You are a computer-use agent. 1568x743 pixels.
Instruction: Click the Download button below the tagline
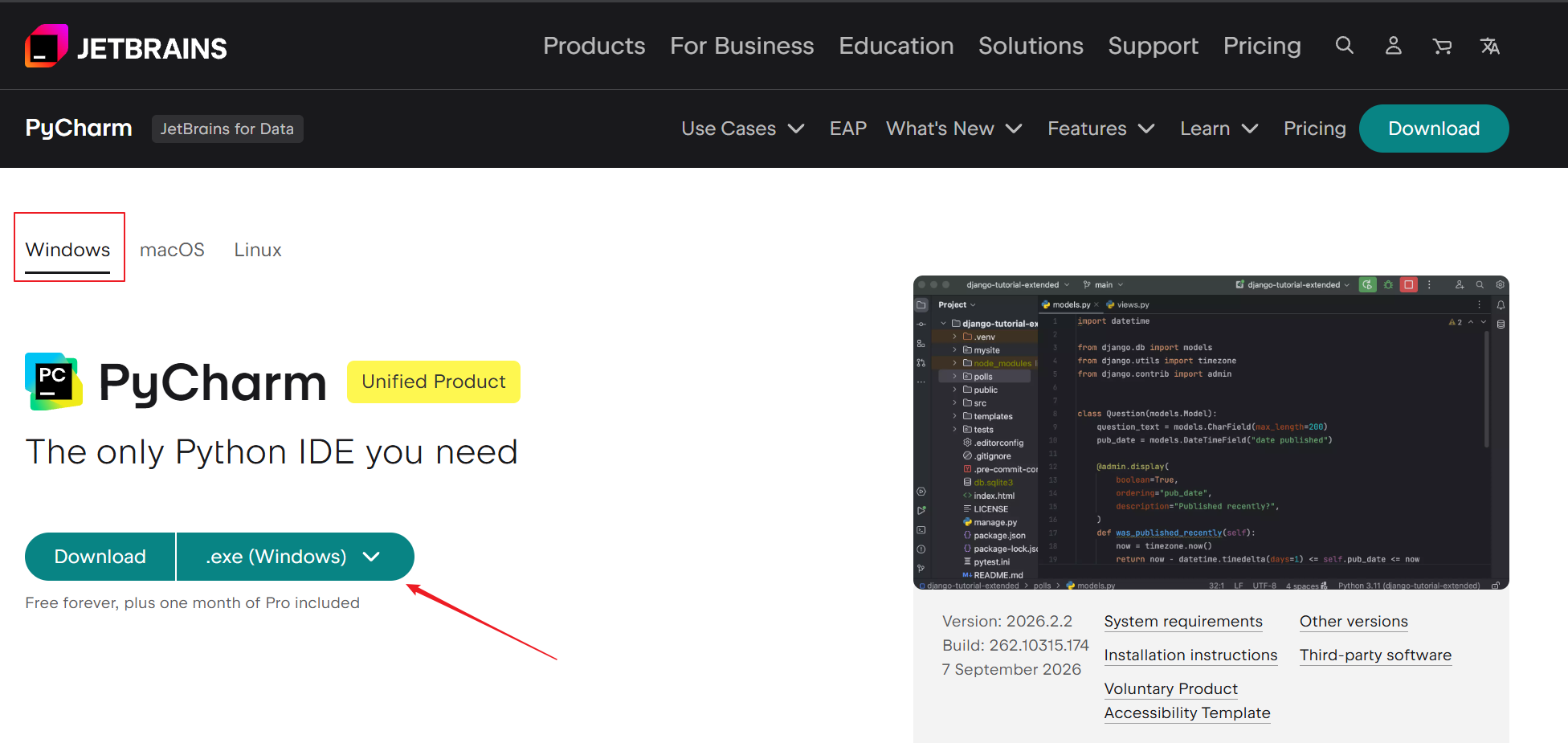pyautogui.click(x=100, y=557)
